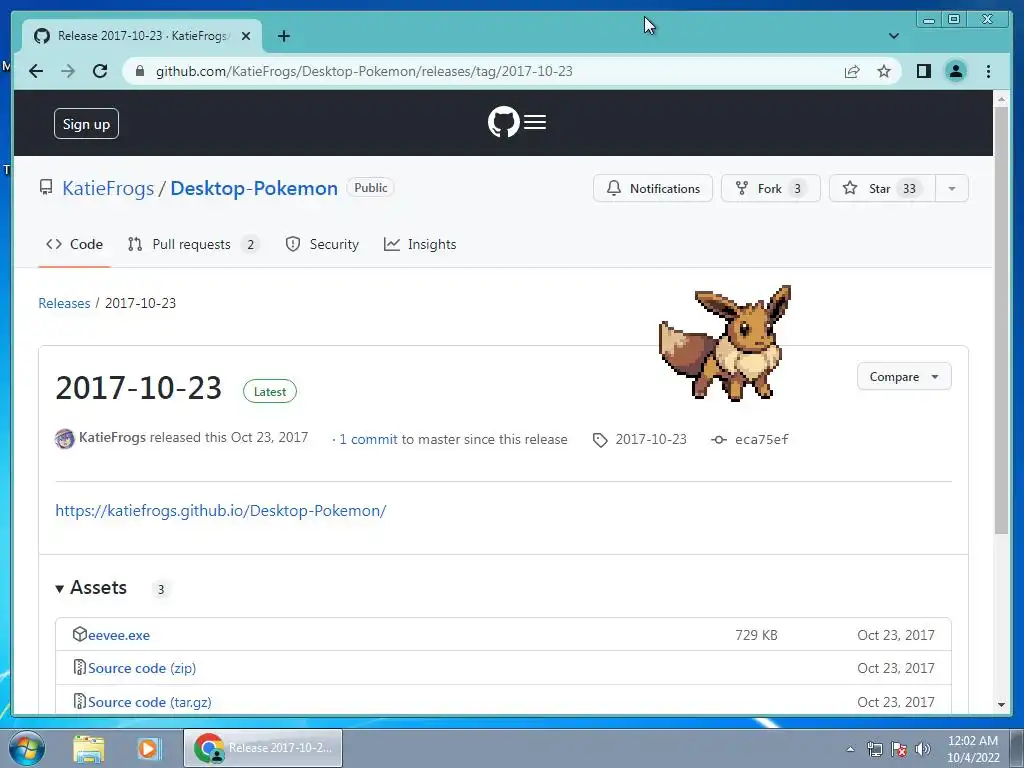The width and height of the screenshot is (1024, 768).
Task: Switch to the Security tab
Action: 322,244
